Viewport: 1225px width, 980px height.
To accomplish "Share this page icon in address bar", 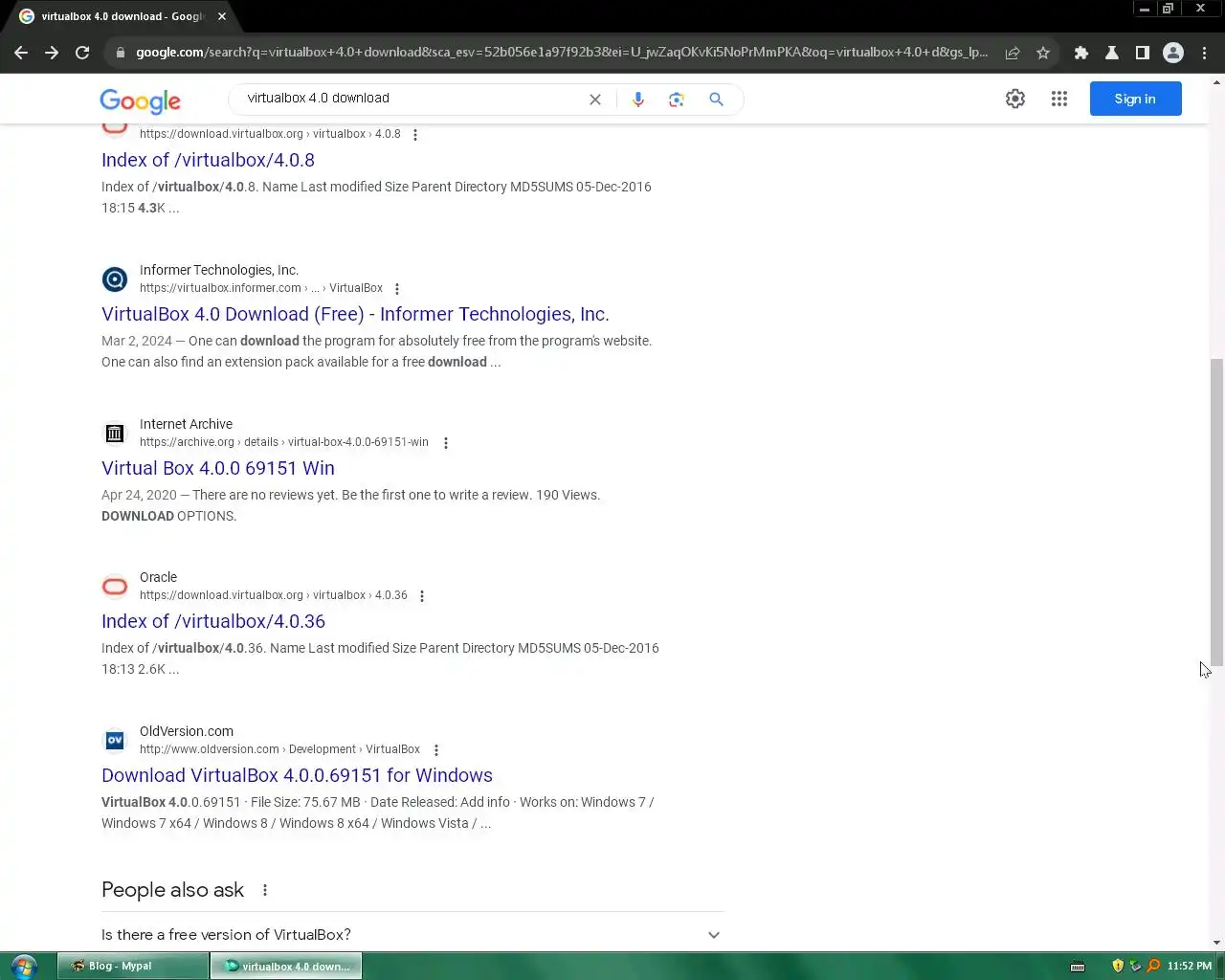I will click(1013, 53).
